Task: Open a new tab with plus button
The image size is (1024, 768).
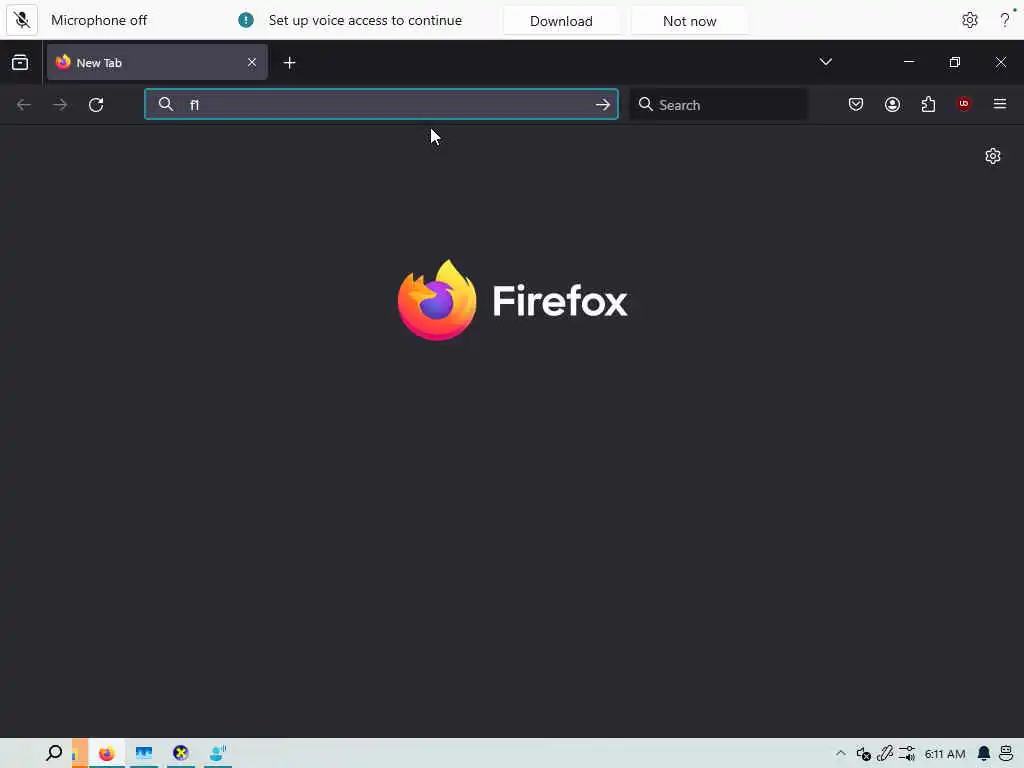Action: [x=289, y=63]
